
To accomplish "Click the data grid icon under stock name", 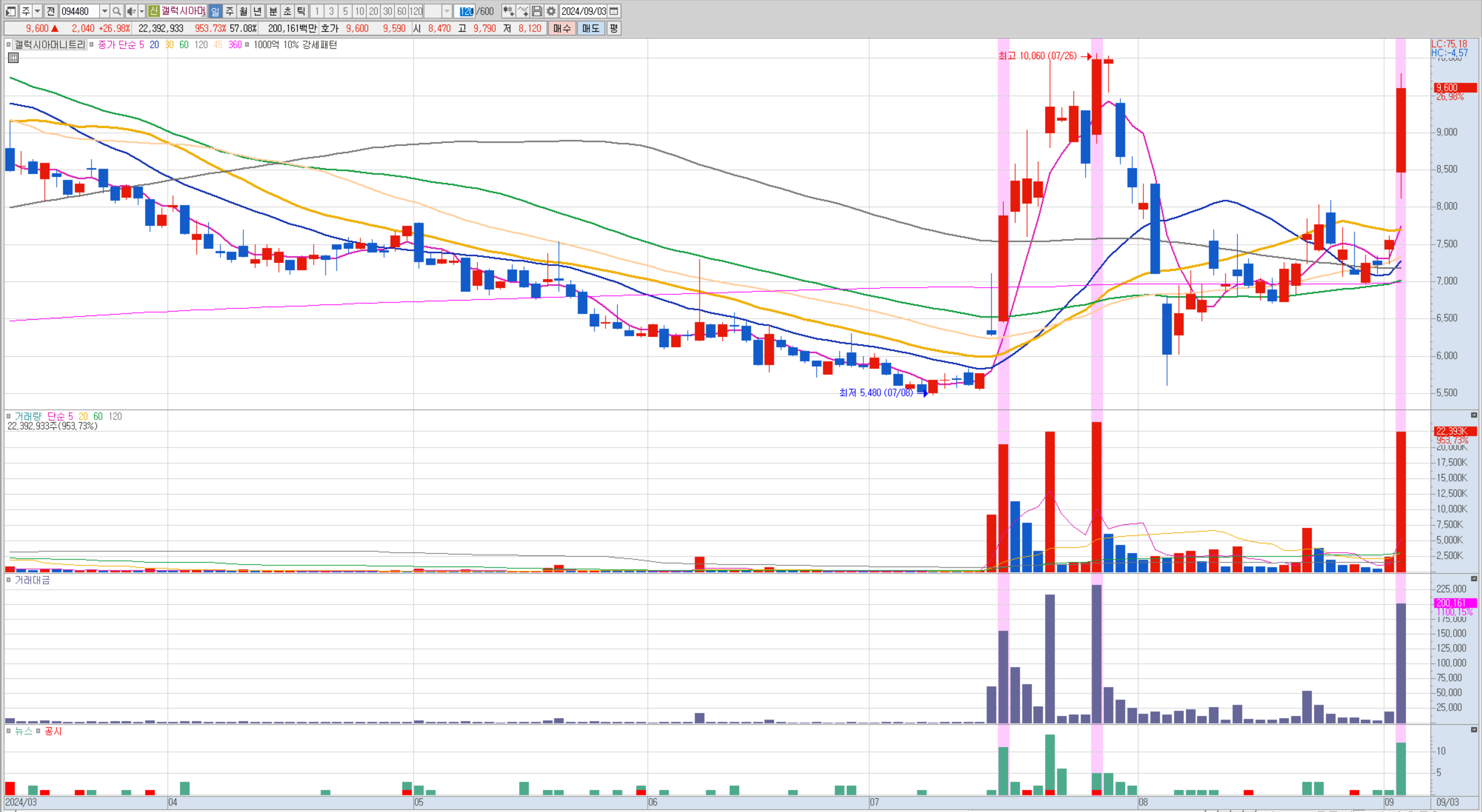I will [x=13, y=58].
